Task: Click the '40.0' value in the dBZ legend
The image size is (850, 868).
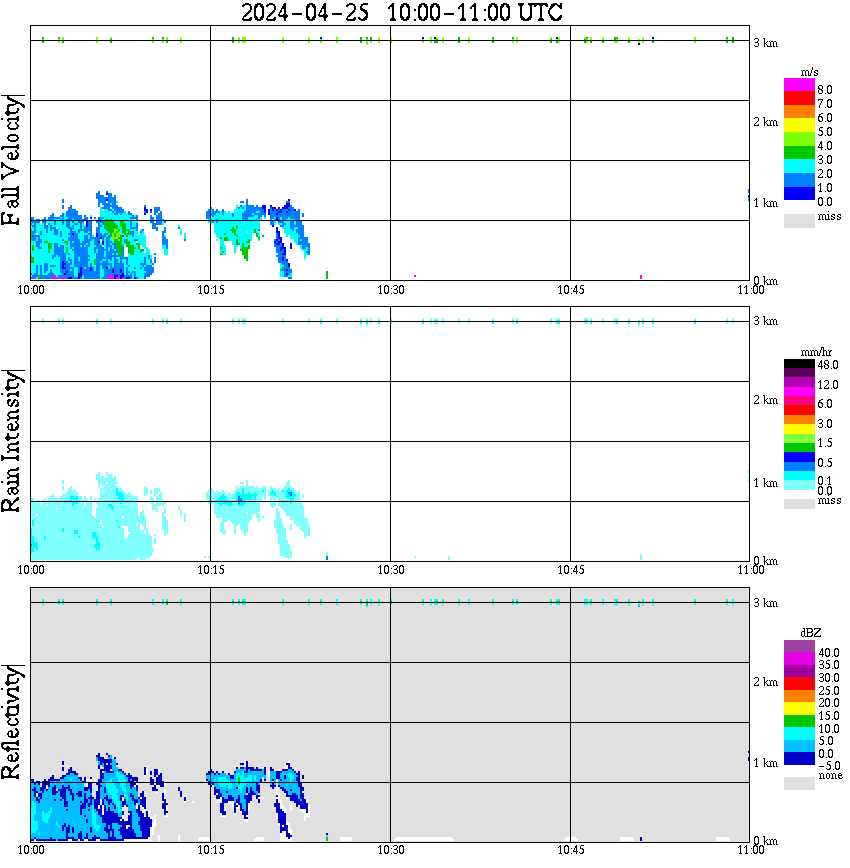Action: 828,653
